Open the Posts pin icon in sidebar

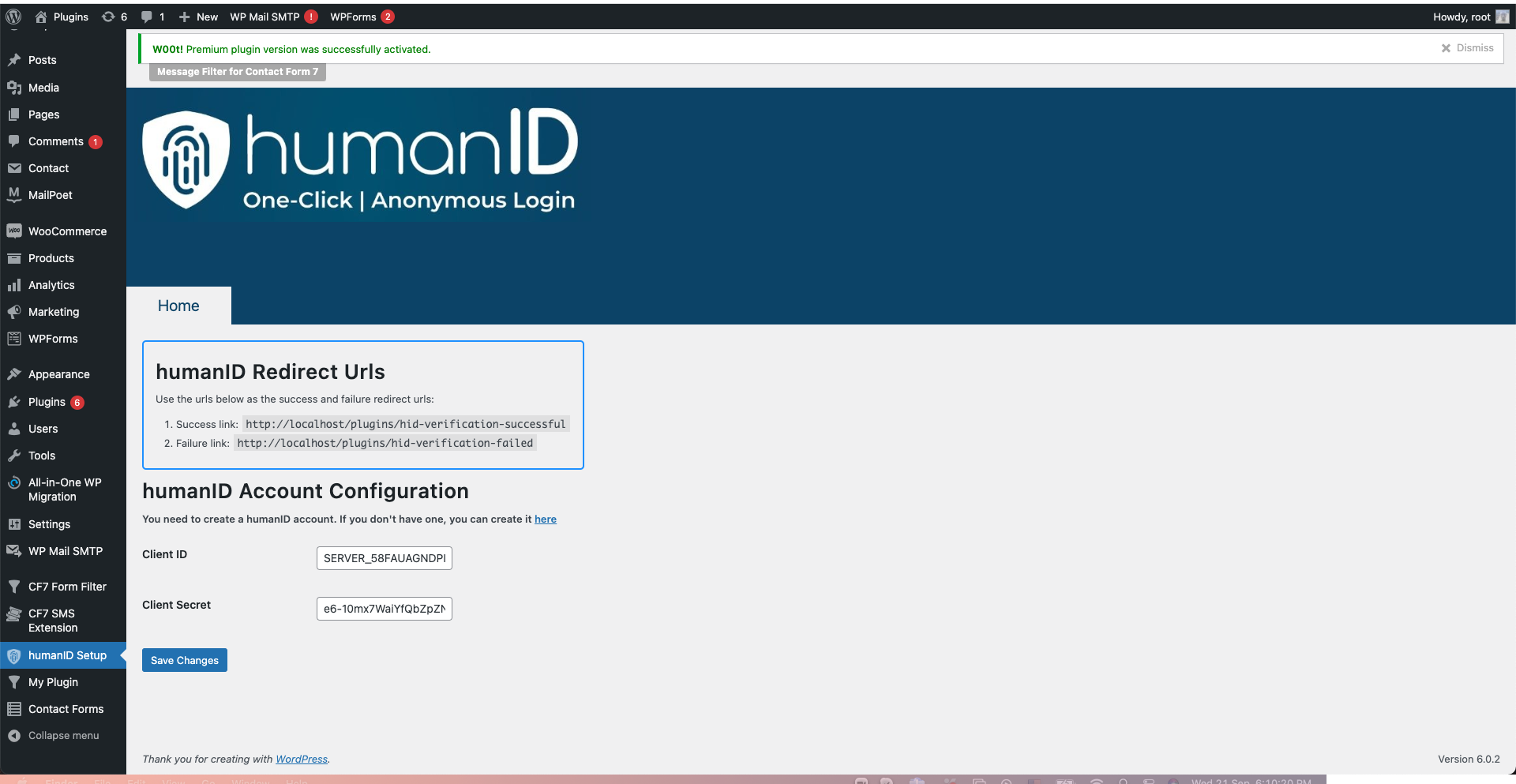pyautogui.click(x=14, y=60)
